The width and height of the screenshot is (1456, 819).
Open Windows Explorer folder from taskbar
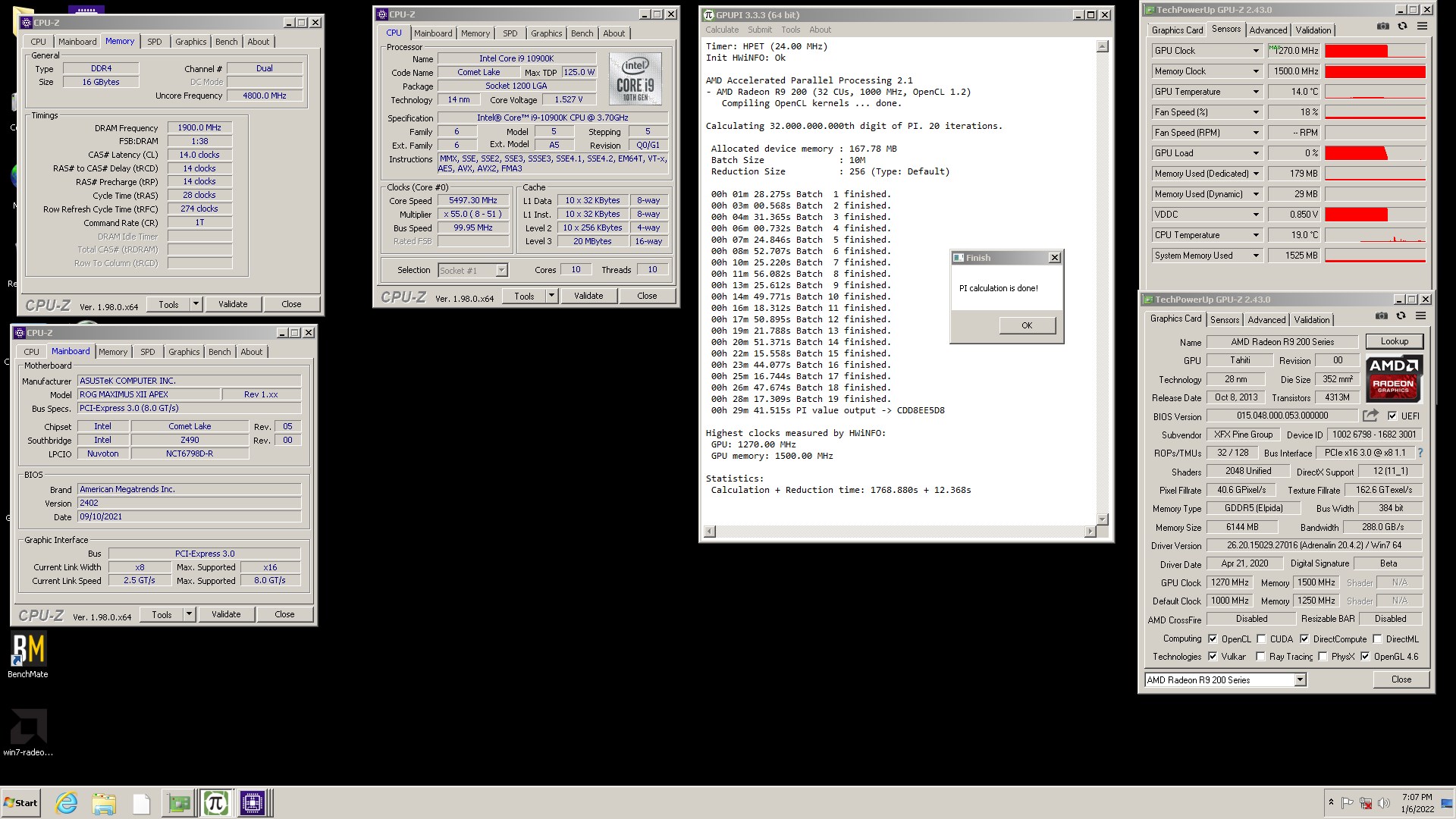(104, 803)
